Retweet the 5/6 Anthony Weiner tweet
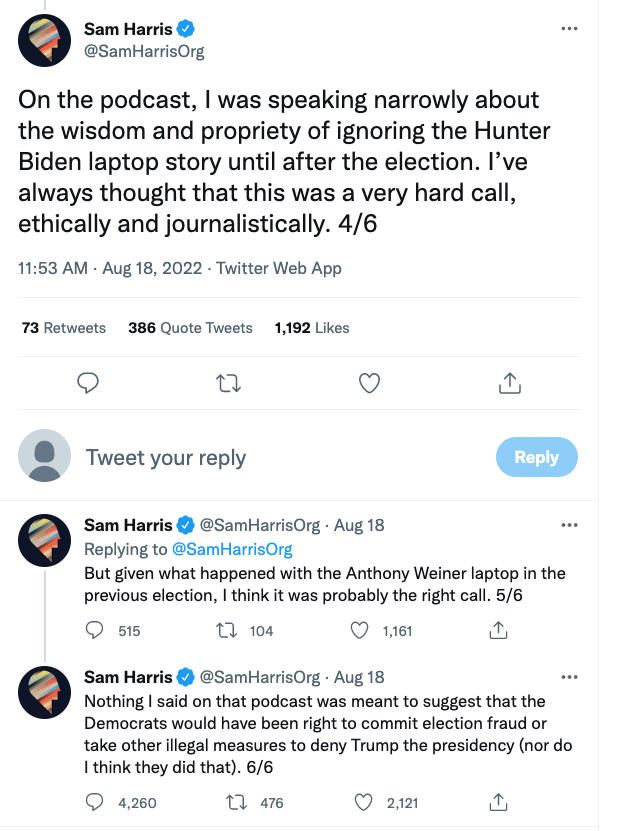 click(x=227, y=630)
